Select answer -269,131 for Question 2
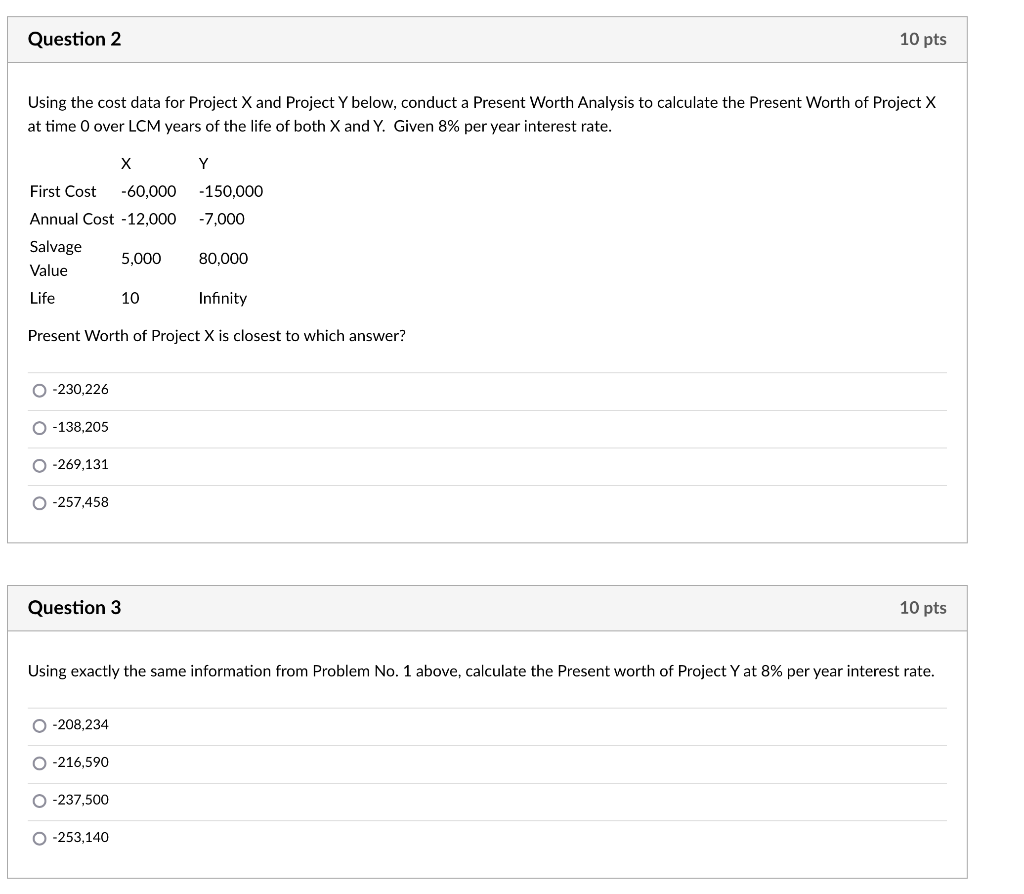 coord(40,464)
